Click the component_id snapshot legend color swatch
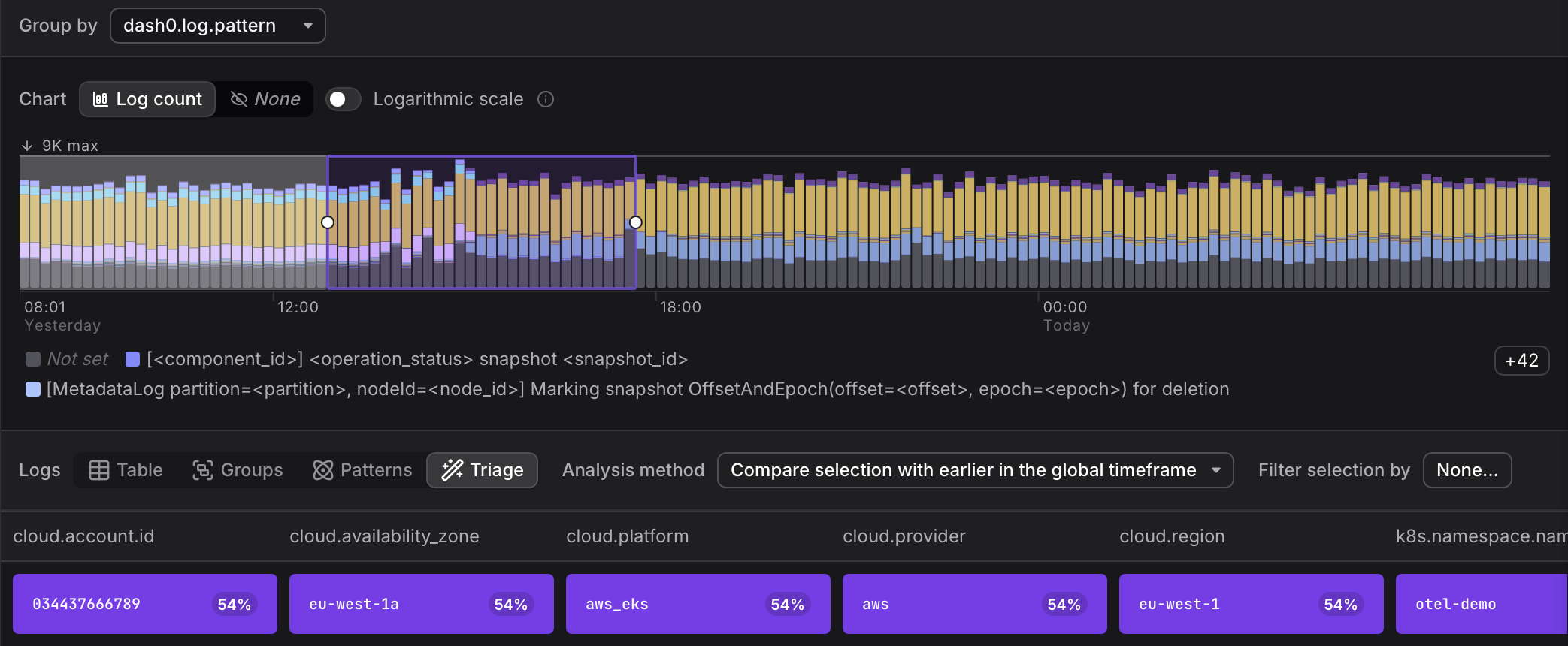This screenshot has width=1568, height=646. point(133,359)
